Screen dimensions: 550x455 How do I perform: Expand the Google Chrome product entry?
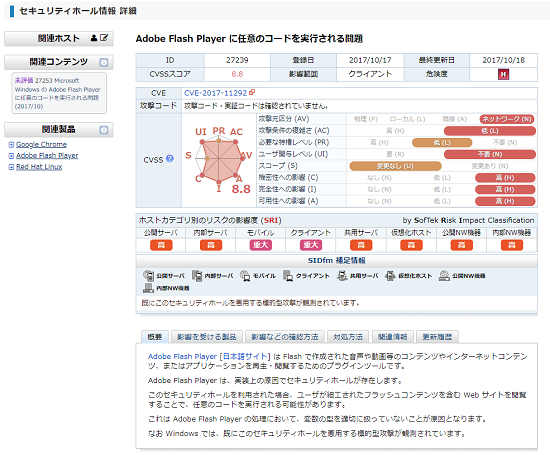(x=11, y=145)
